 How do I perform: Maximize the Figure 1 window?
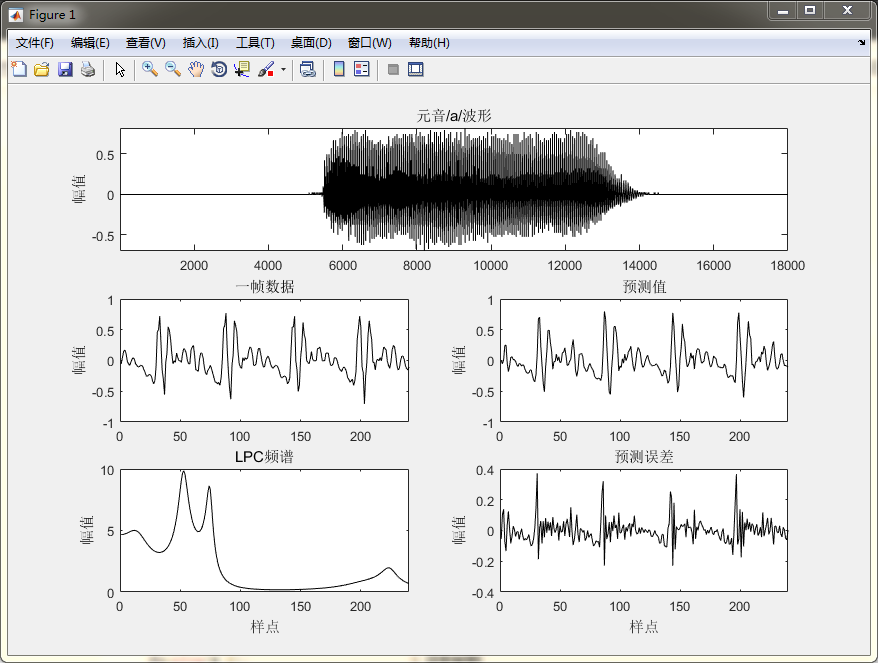(x=810, y=11)
